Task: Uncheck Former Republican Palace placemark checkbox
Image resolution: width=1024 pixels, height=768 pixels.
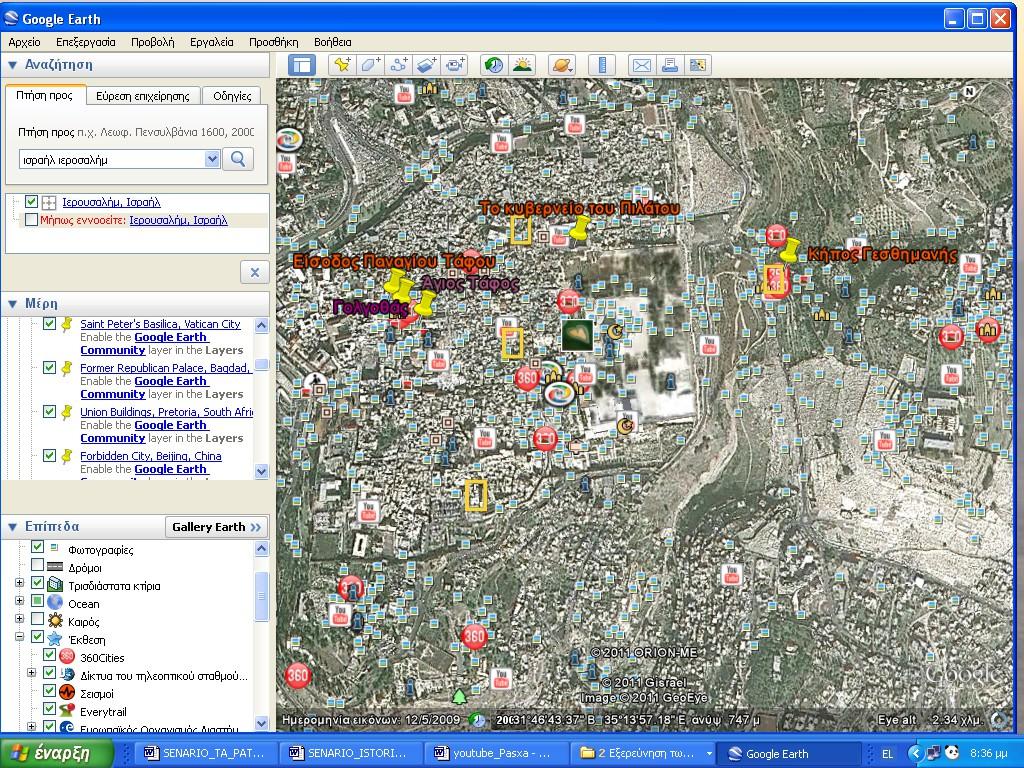Action: [49, 367]
